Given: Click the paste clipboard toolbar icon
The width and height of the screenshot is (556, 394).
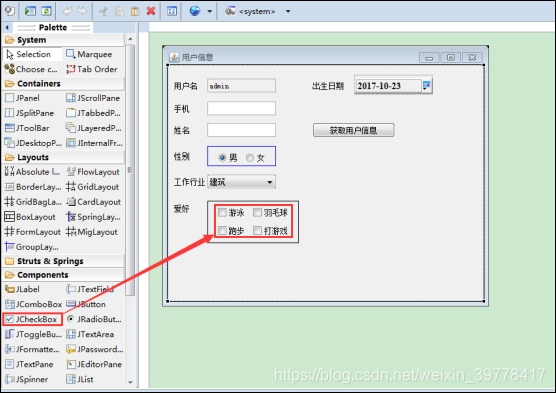Looking at the screenshot, I should coord(135,11).
